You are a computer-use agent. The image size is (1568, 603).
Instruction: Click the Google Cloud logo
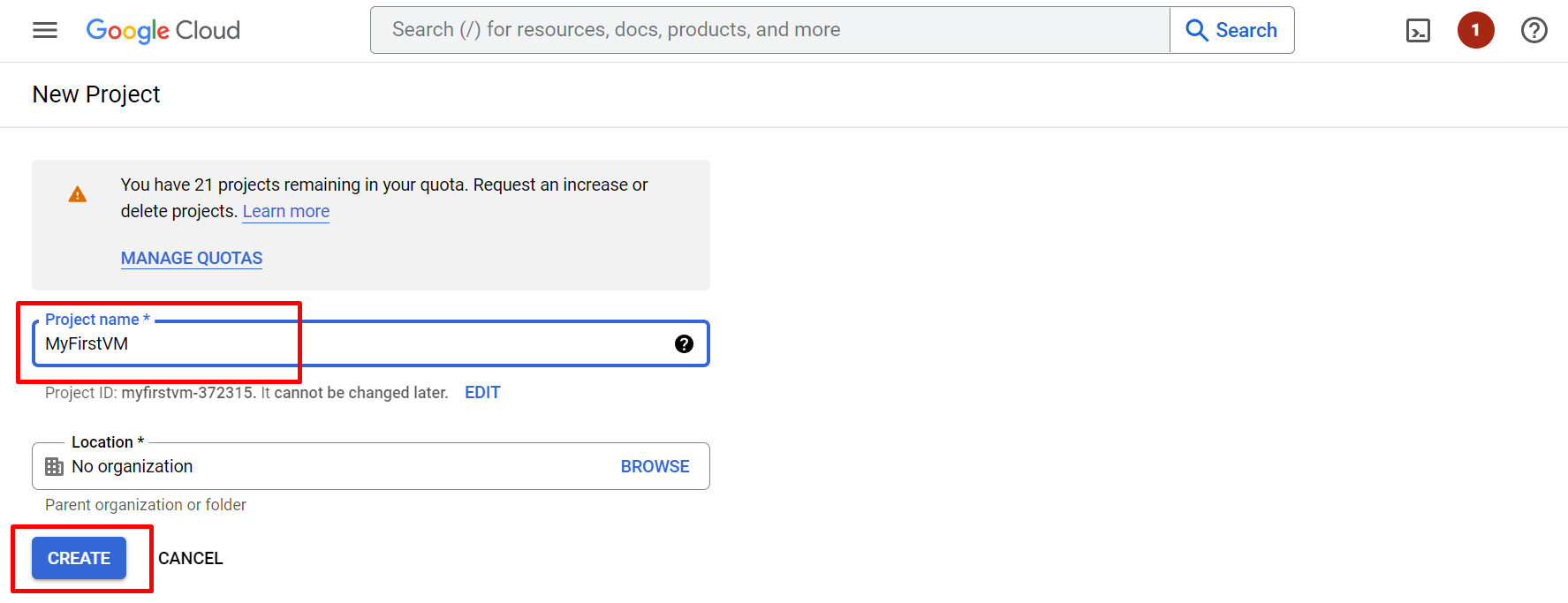163,30
